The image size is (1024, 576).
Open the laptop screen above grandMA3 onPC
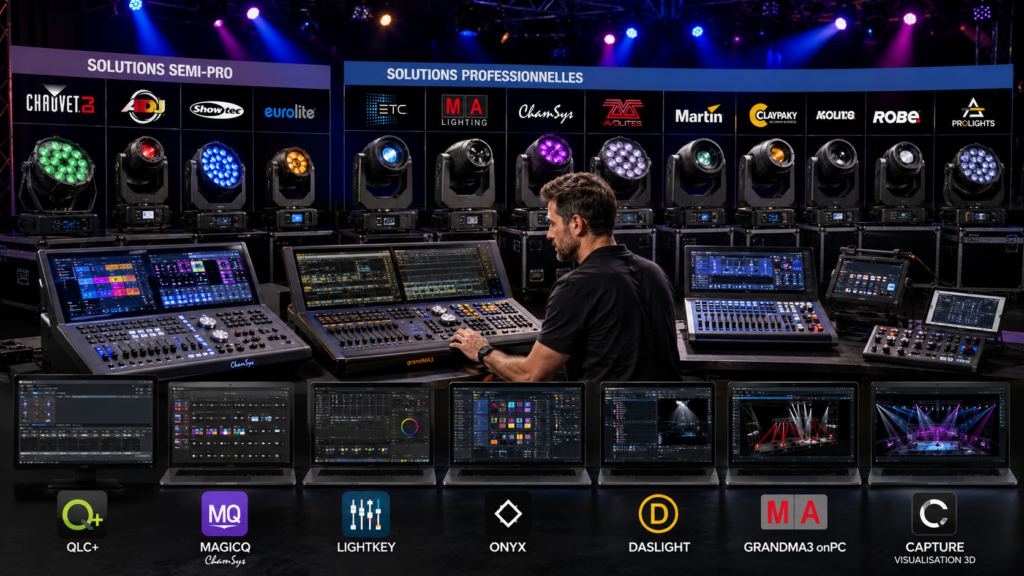coord(793,424)
